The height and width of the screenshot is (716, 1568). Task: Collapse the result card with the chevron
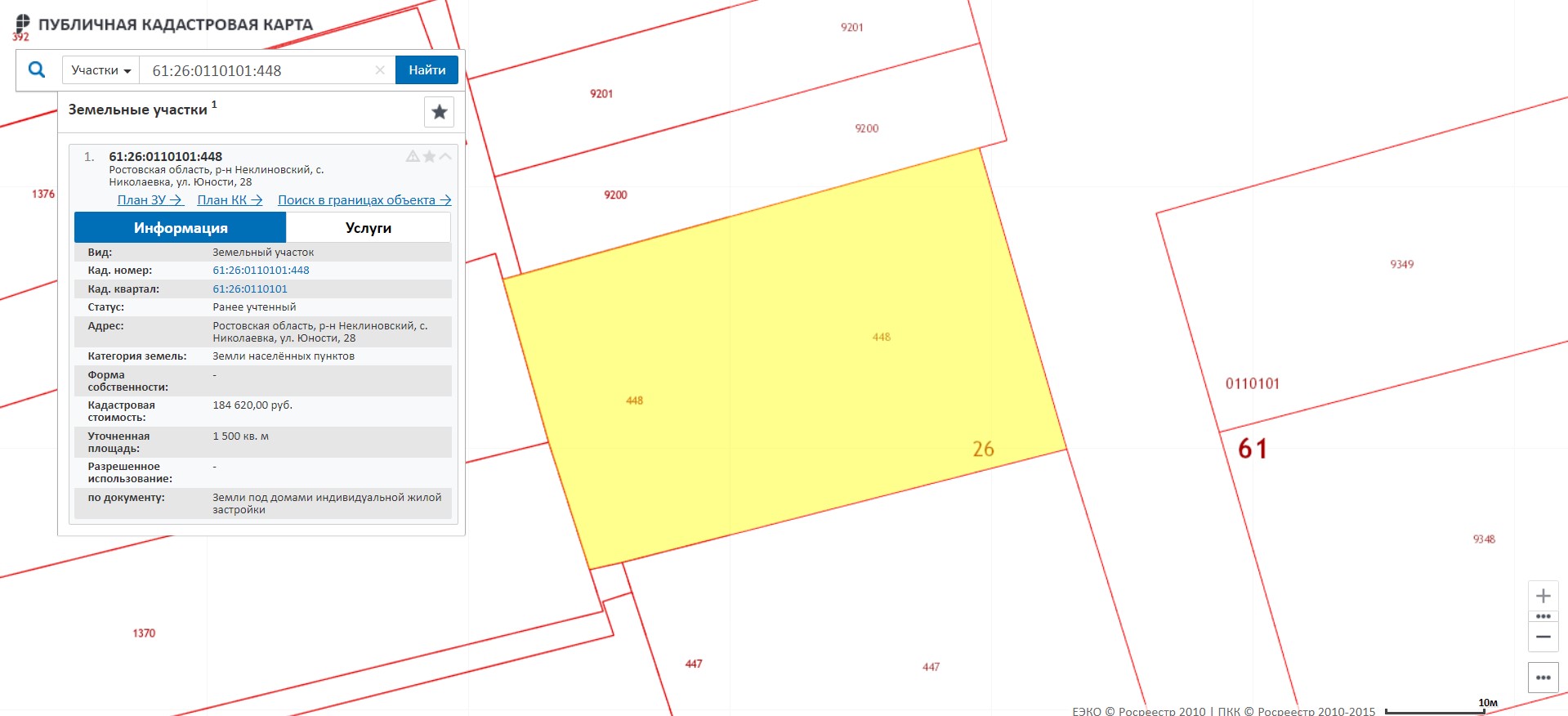[445, 156]
